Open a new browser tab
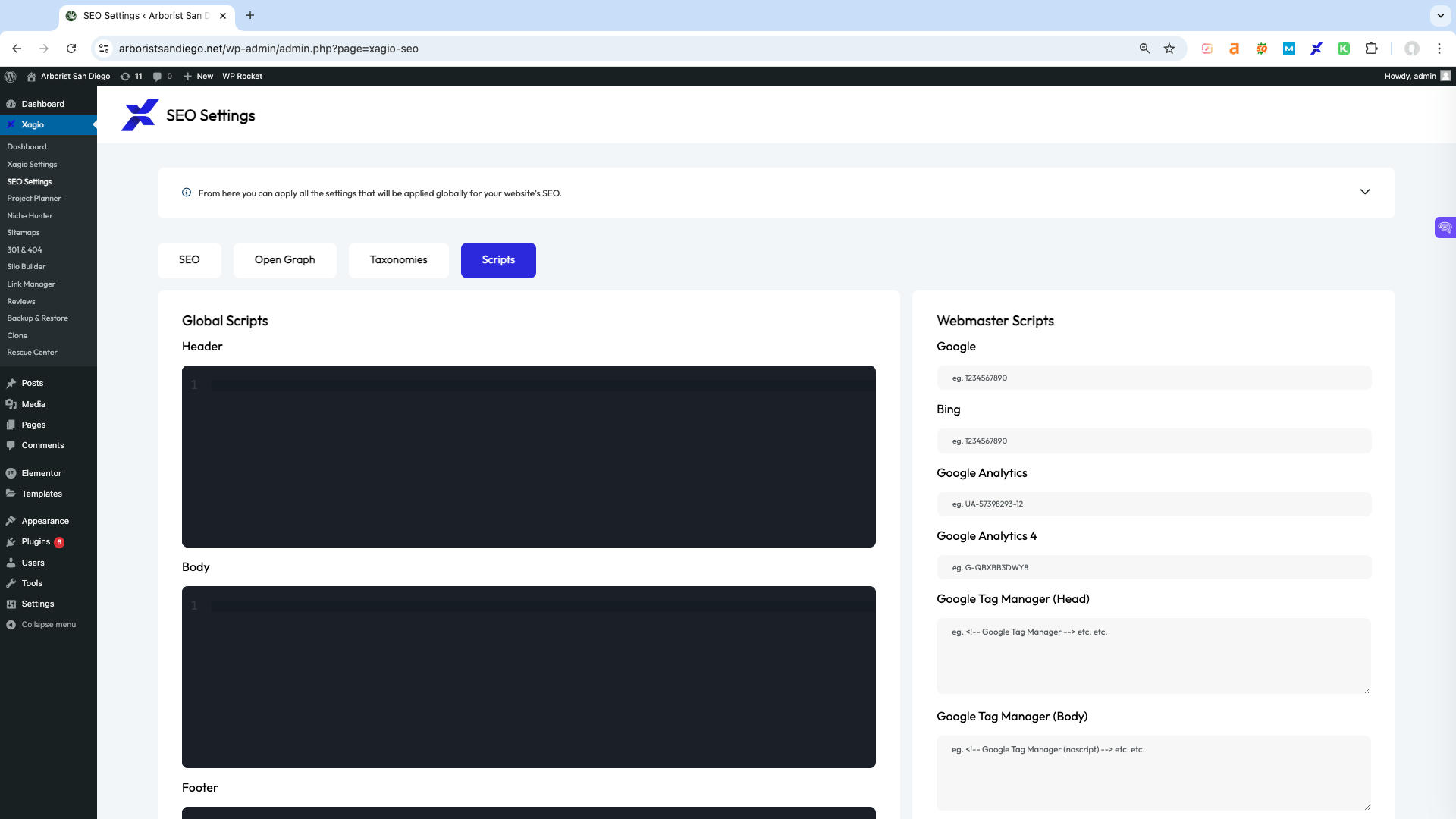Image resolution: width=1456 pixels, height=819 pixels. pyautogui.click(x=250, y=15)
